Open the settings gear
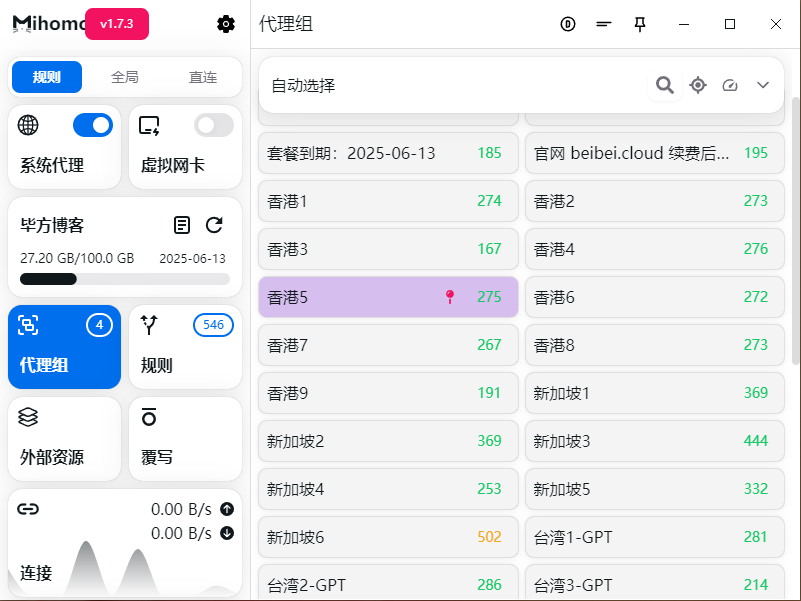801x601 pixels. (226, 24)
